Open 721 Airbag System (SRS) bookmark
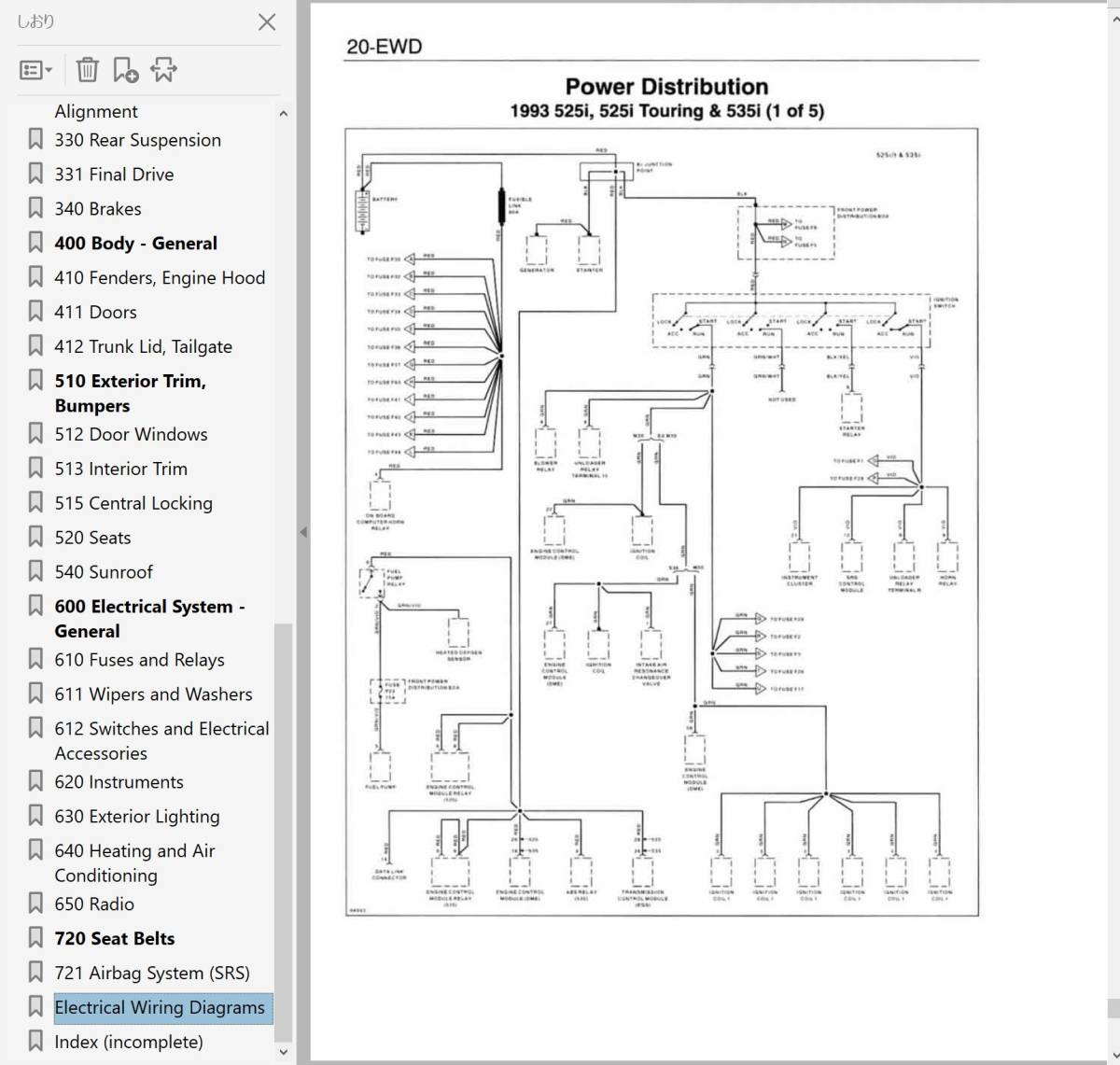This screenshot has width=1120, height=1065. pyautogui.click(x=152, y=974)
